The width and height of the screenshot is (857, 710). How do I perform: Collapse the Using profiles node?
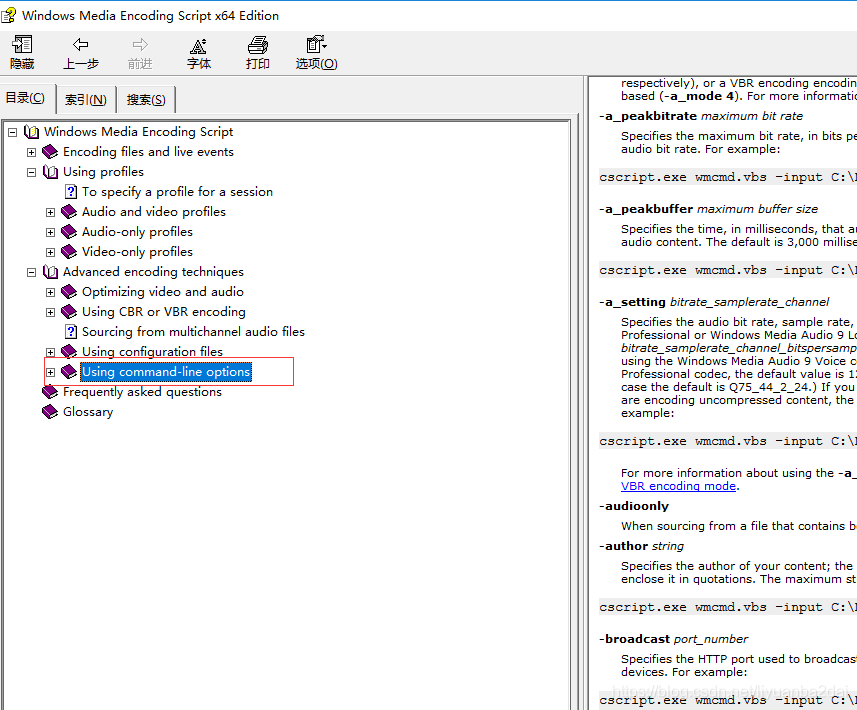(x=32, y=172)
